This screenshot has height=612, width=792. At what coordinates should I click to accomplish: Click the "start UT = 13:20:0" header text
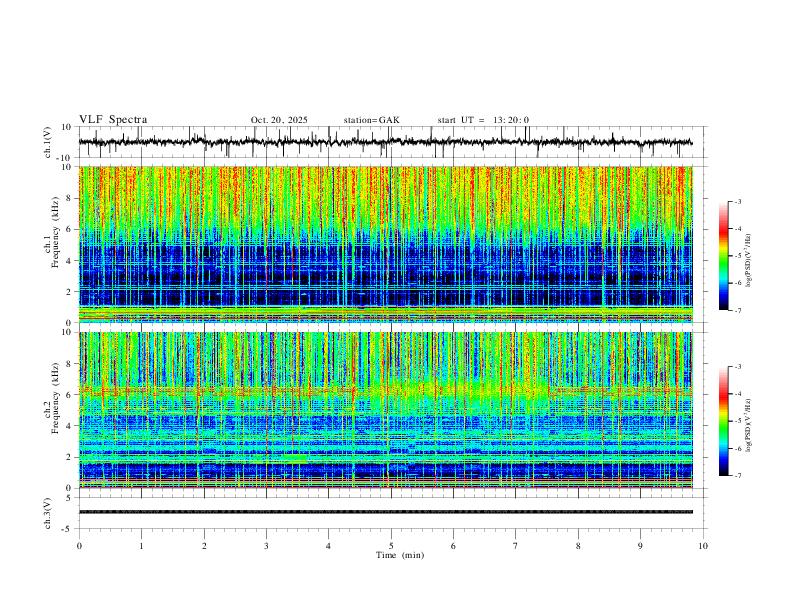(483, 120)
